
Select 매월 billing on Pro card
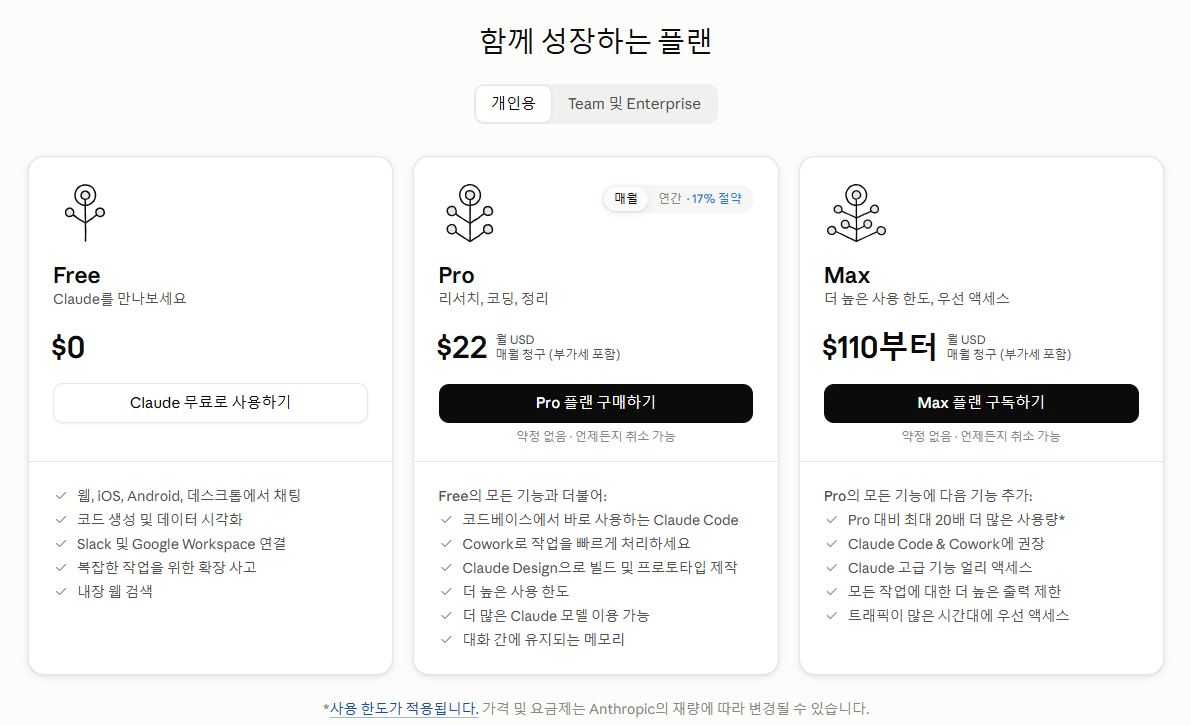(626, 198)
